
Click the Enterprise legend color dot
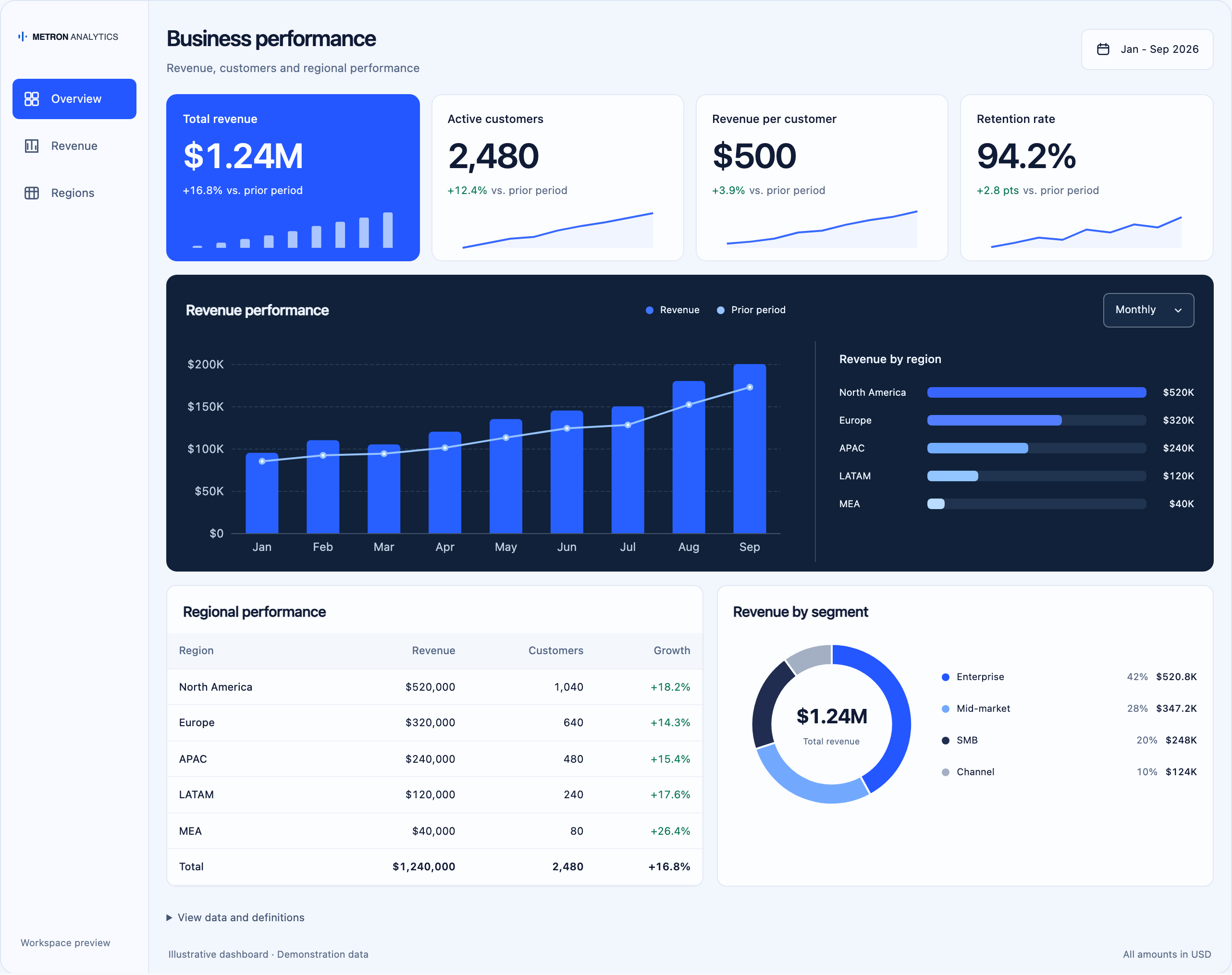click(945, 677)
